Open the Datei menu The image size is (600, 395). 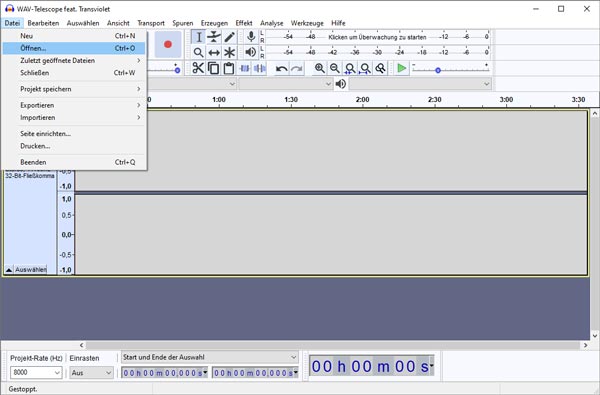(12, 23)
